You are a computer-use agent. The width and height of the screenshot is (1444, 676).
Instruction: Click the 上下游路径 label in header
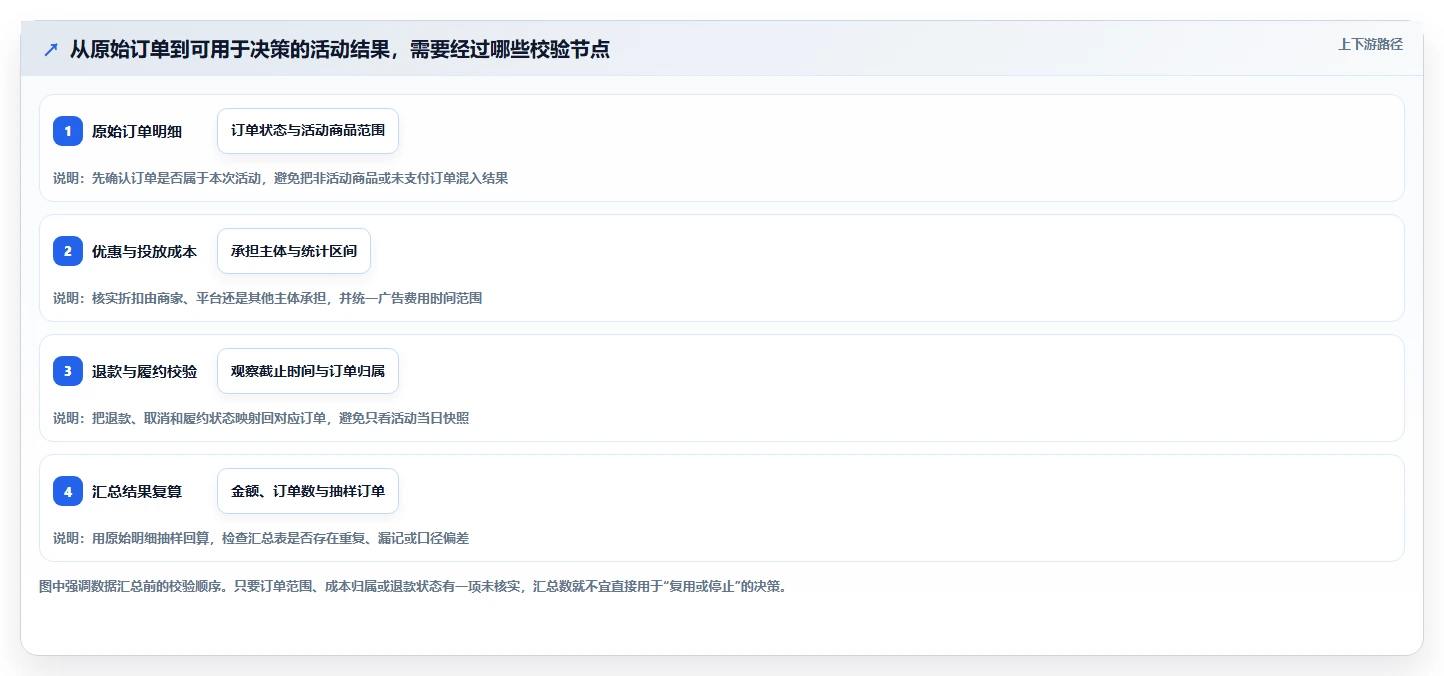pos(1371,44)
